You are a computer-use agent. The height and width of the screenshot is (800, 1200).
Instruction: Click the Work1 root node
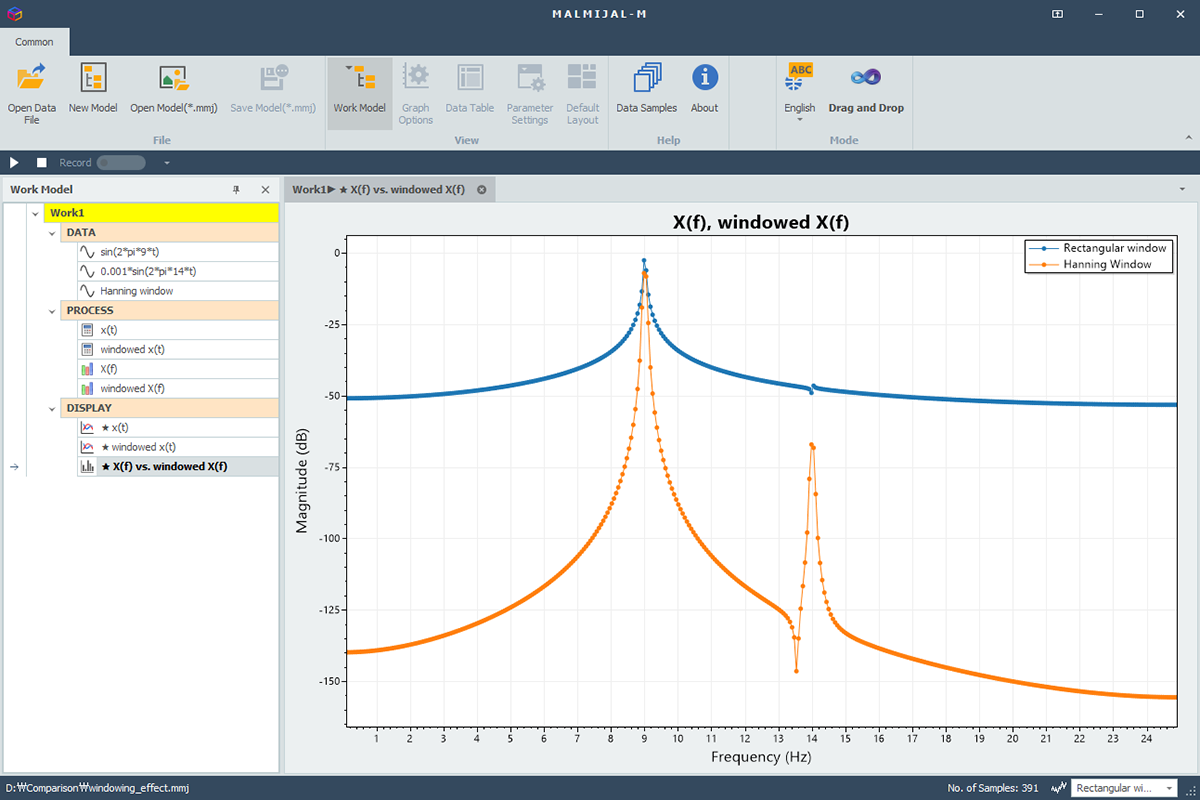[161, 213]
